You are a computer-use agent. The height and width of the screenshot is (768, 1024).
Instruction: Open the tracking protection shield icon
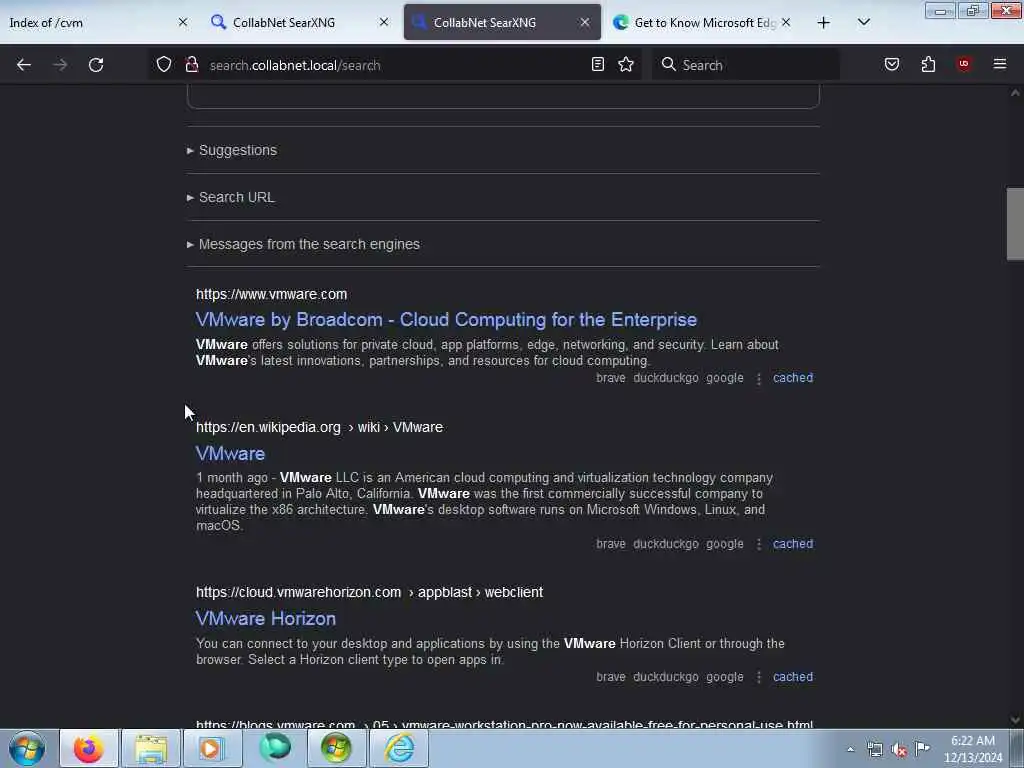tap(164, 64)
